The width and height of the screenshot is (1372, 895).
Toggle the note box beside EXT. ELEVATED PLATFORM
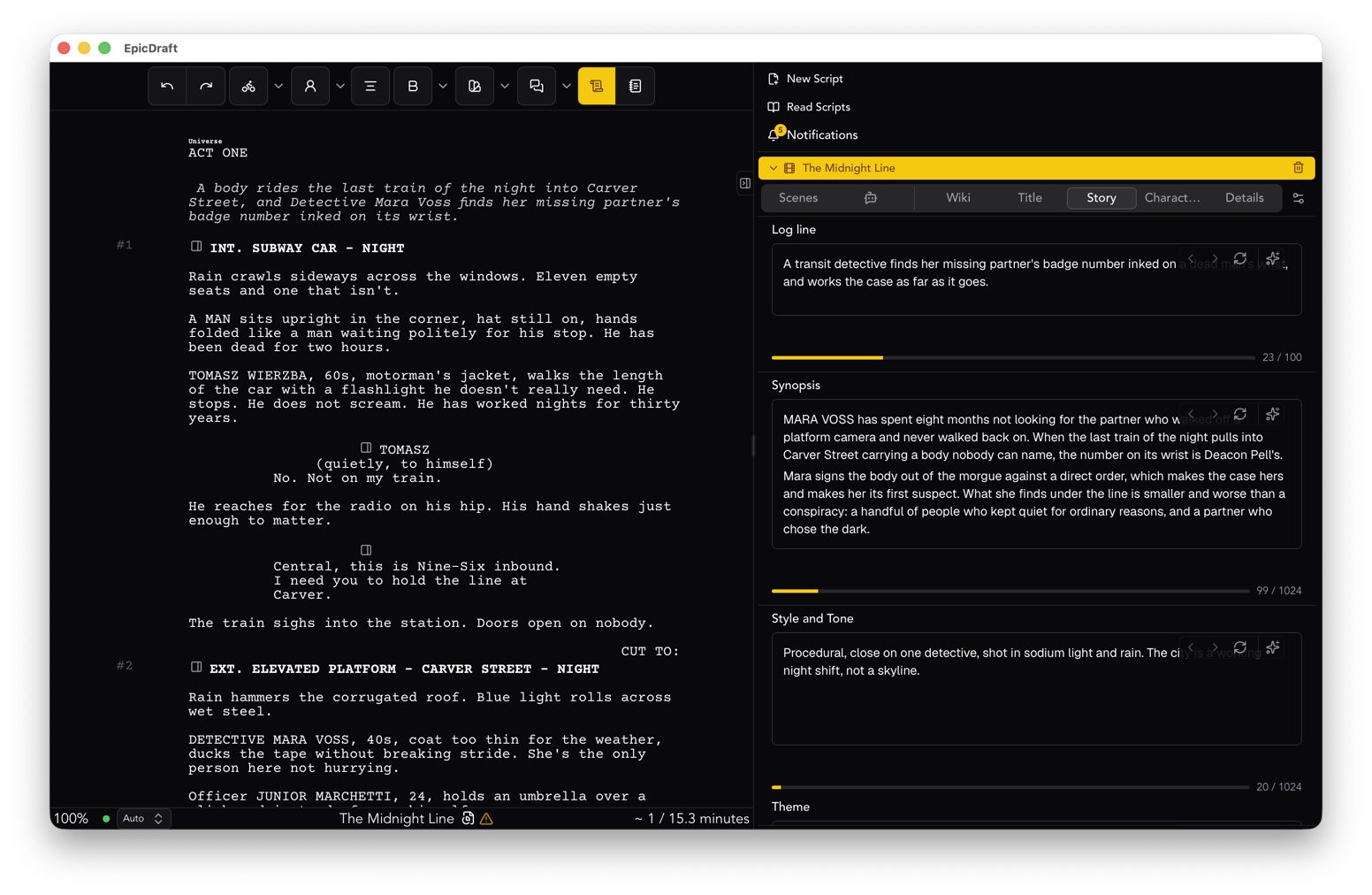196,668
